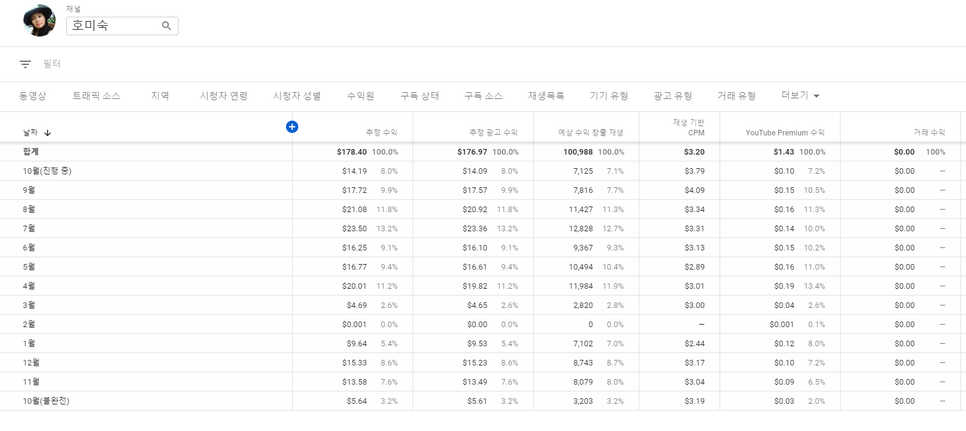Click the blue plus add-metric icon
The image size is (966, 431).
pyautogui.click(x=292, y=127)
